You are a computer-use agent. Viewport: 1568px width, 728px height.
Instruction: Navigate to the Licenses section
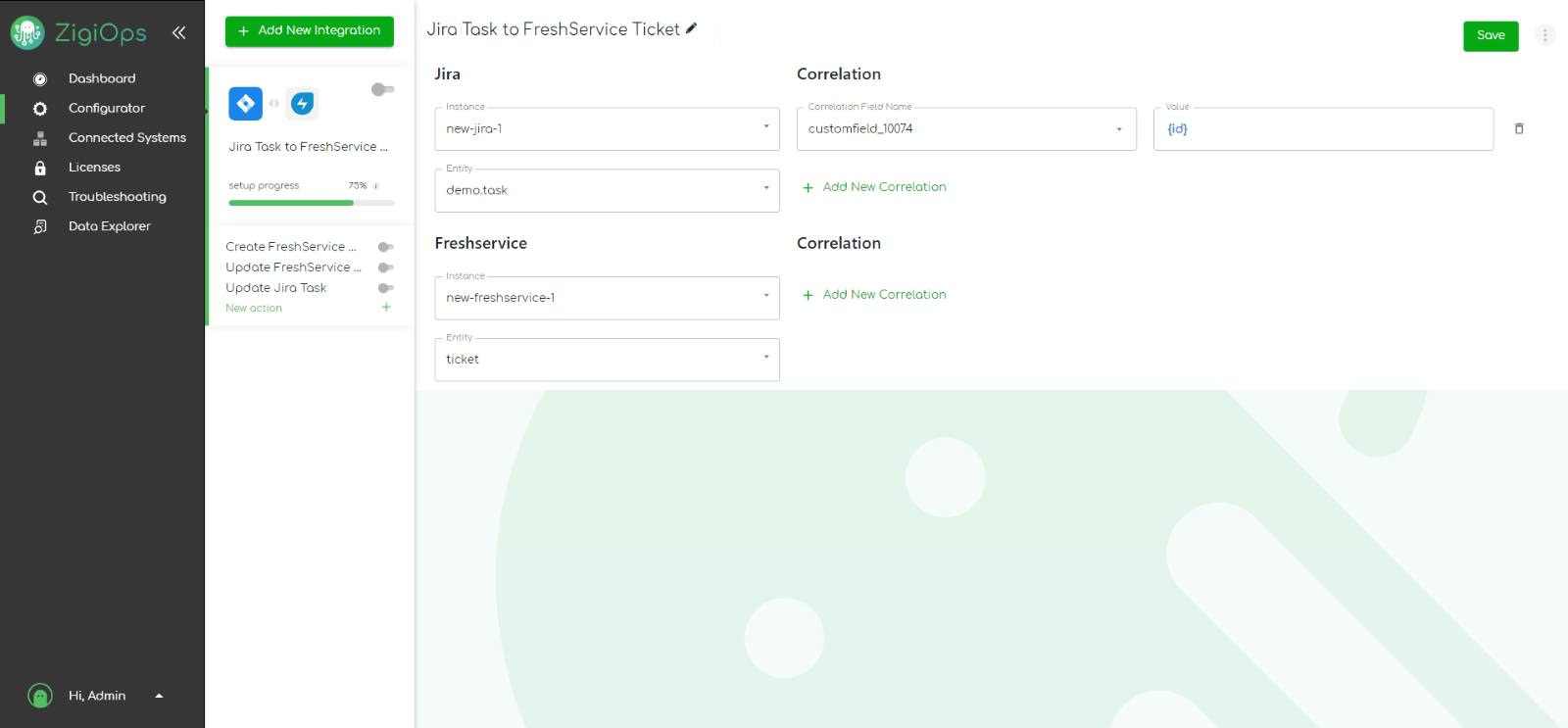click(94, 167)
